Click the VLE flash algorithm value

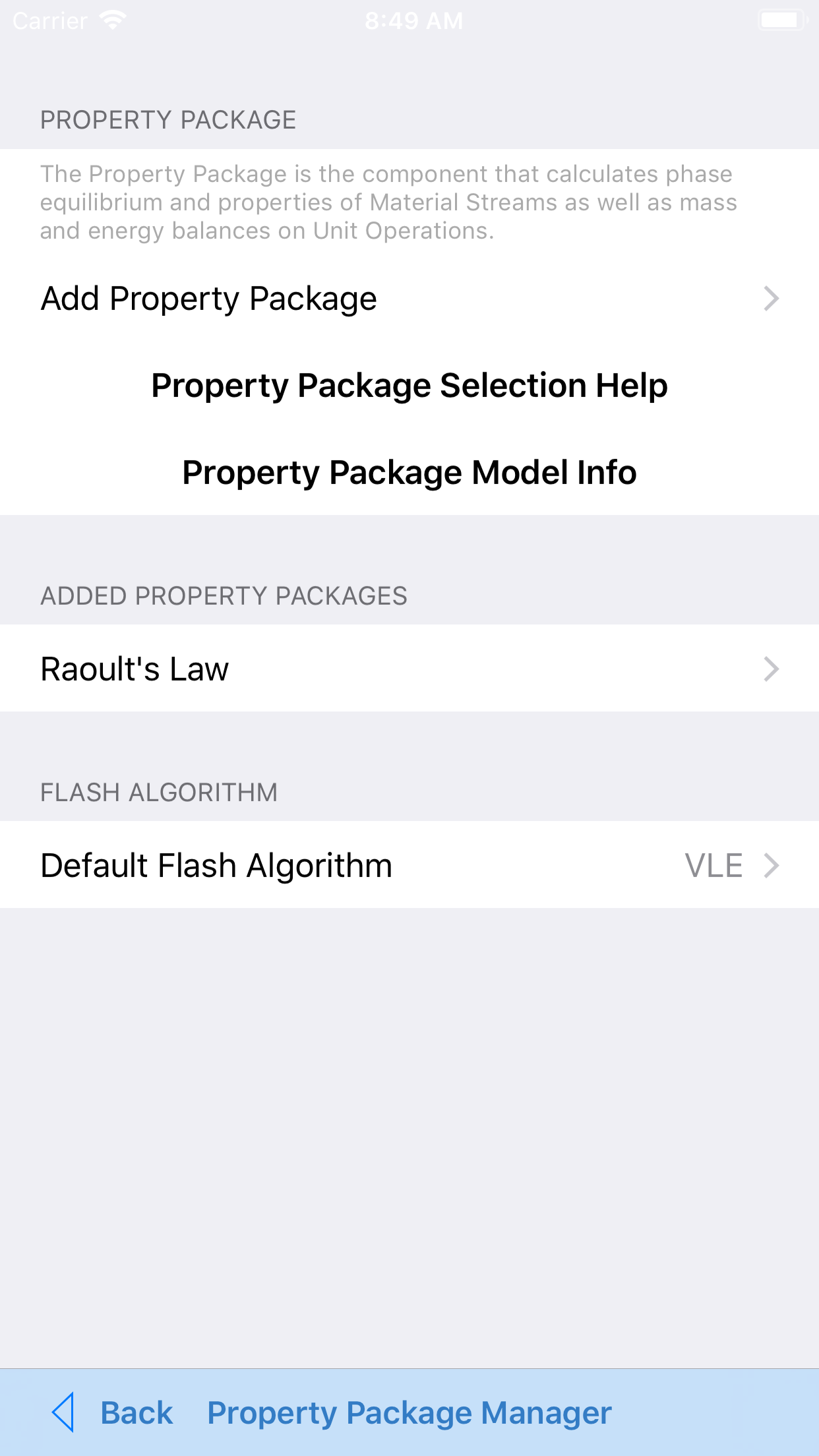click(x=713, y=865)
